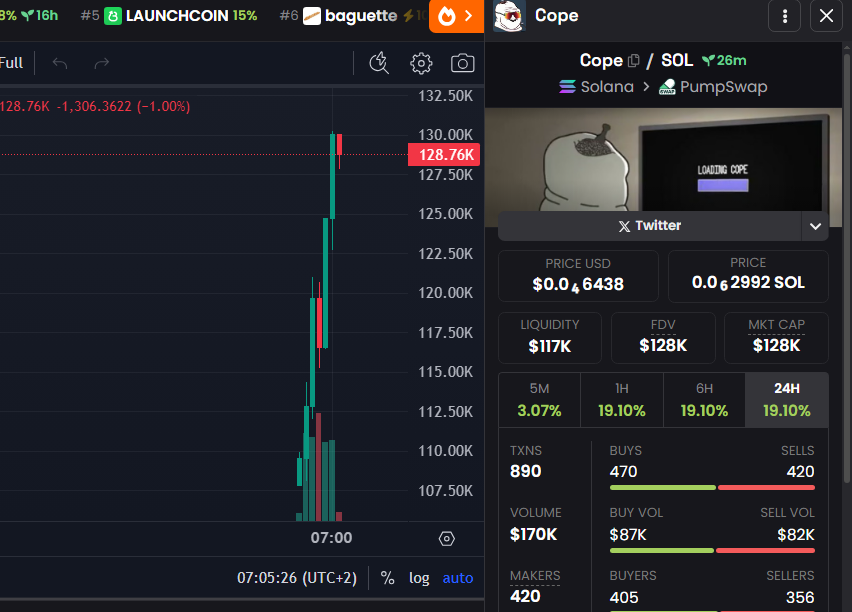Click the pair age 26m indicator
The width and height of the screenshot is (852, 612).
(x=724, y=60)
